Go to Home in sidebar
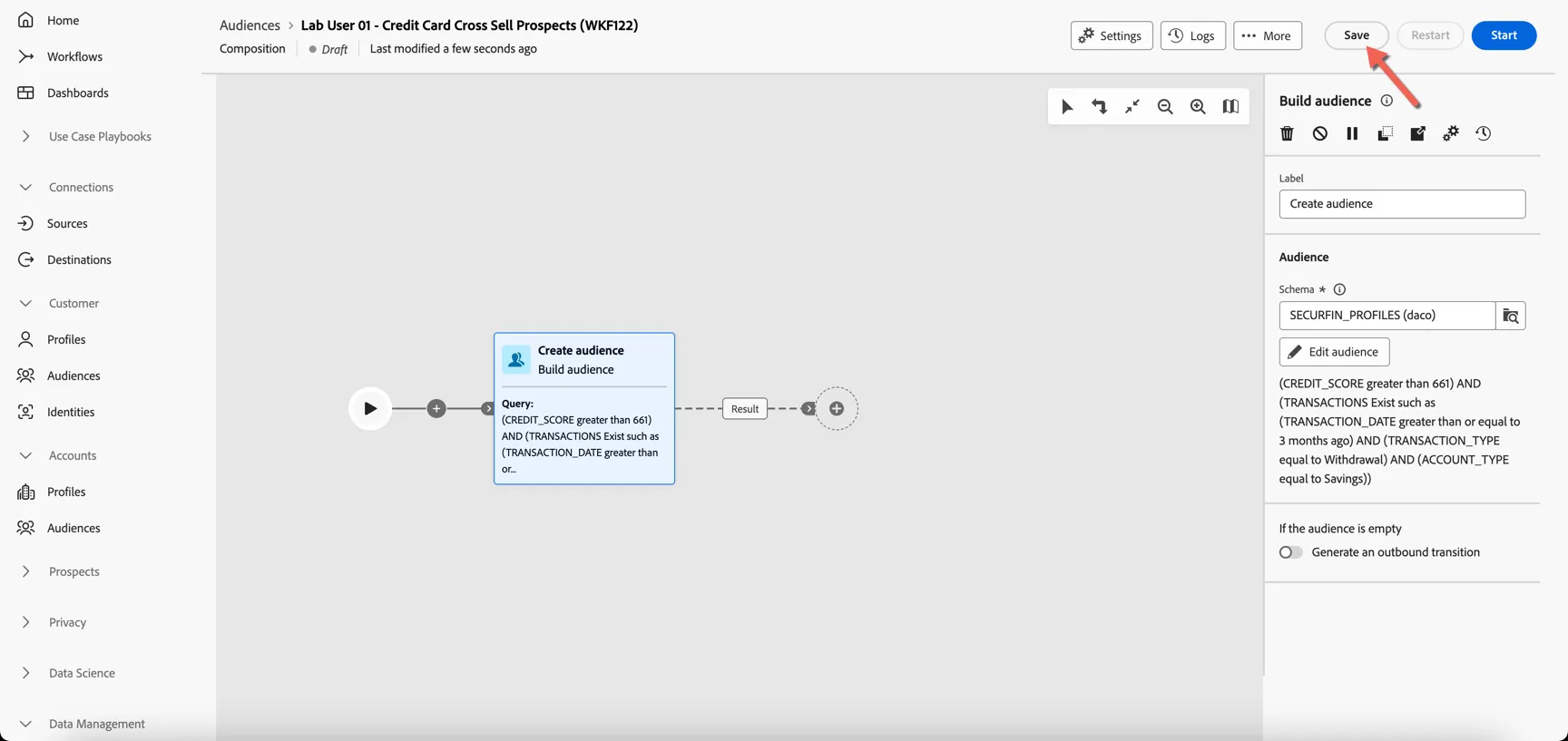The height and width of the screenshot is (741, 1568). pyautogui.click(x=63, y=20)
